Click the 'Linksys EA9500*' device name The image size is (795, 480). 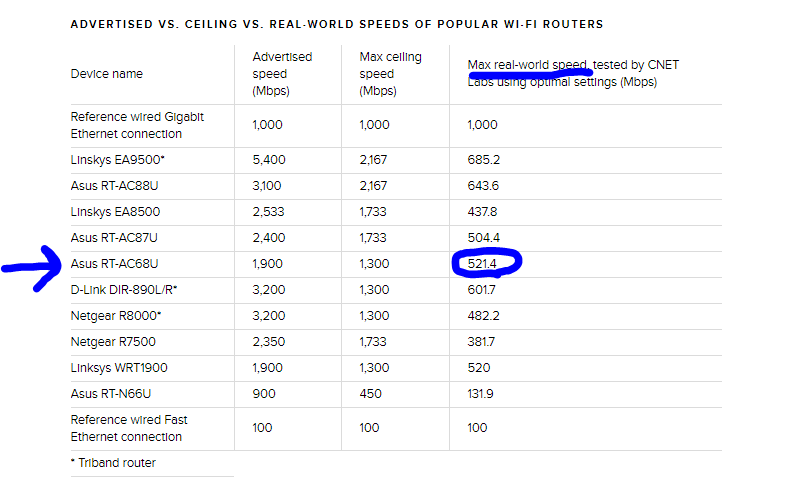coord(118,160)
